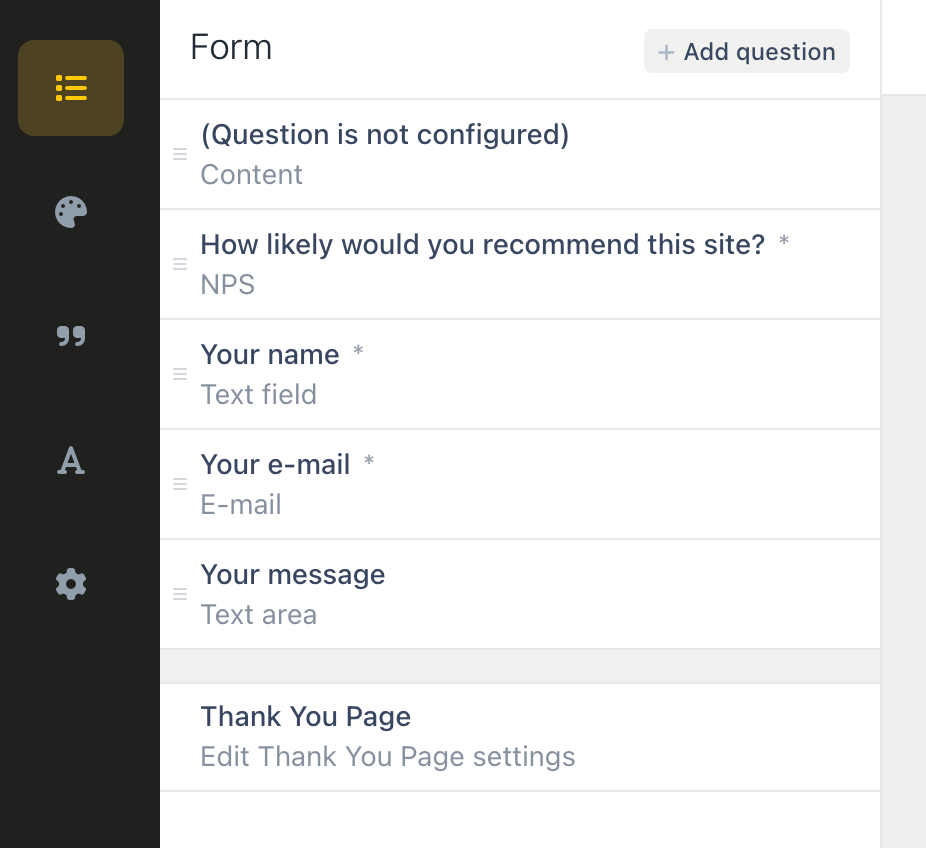Select the Your message text area
This screenshot has width=926, height=848.
[292, 575]
